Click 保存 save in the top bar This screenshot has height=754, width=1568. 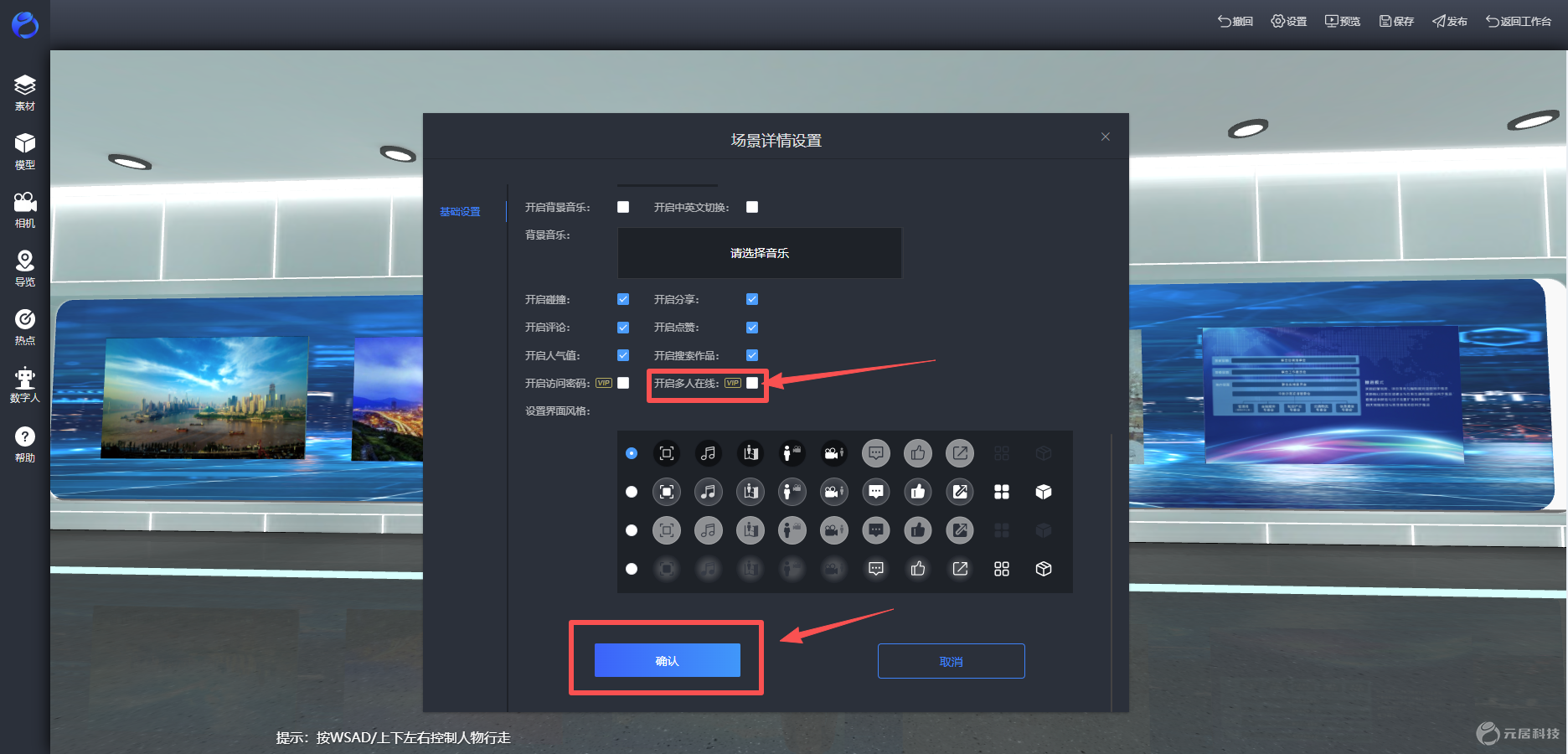click(x=1396, y=21)
